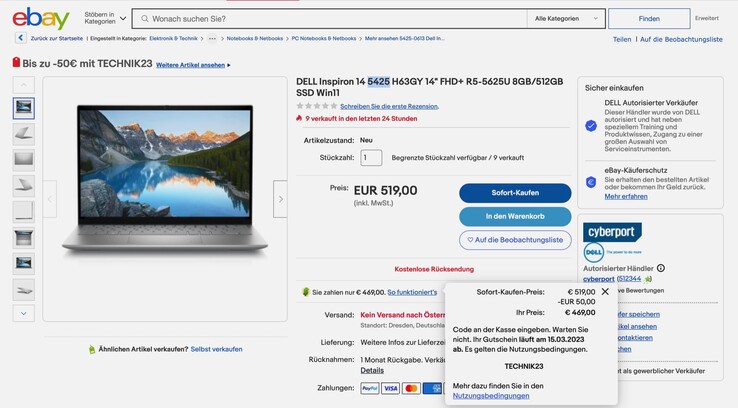Show next product image with right arrow
Screen dimensions: 738x408
coord(281,199)
